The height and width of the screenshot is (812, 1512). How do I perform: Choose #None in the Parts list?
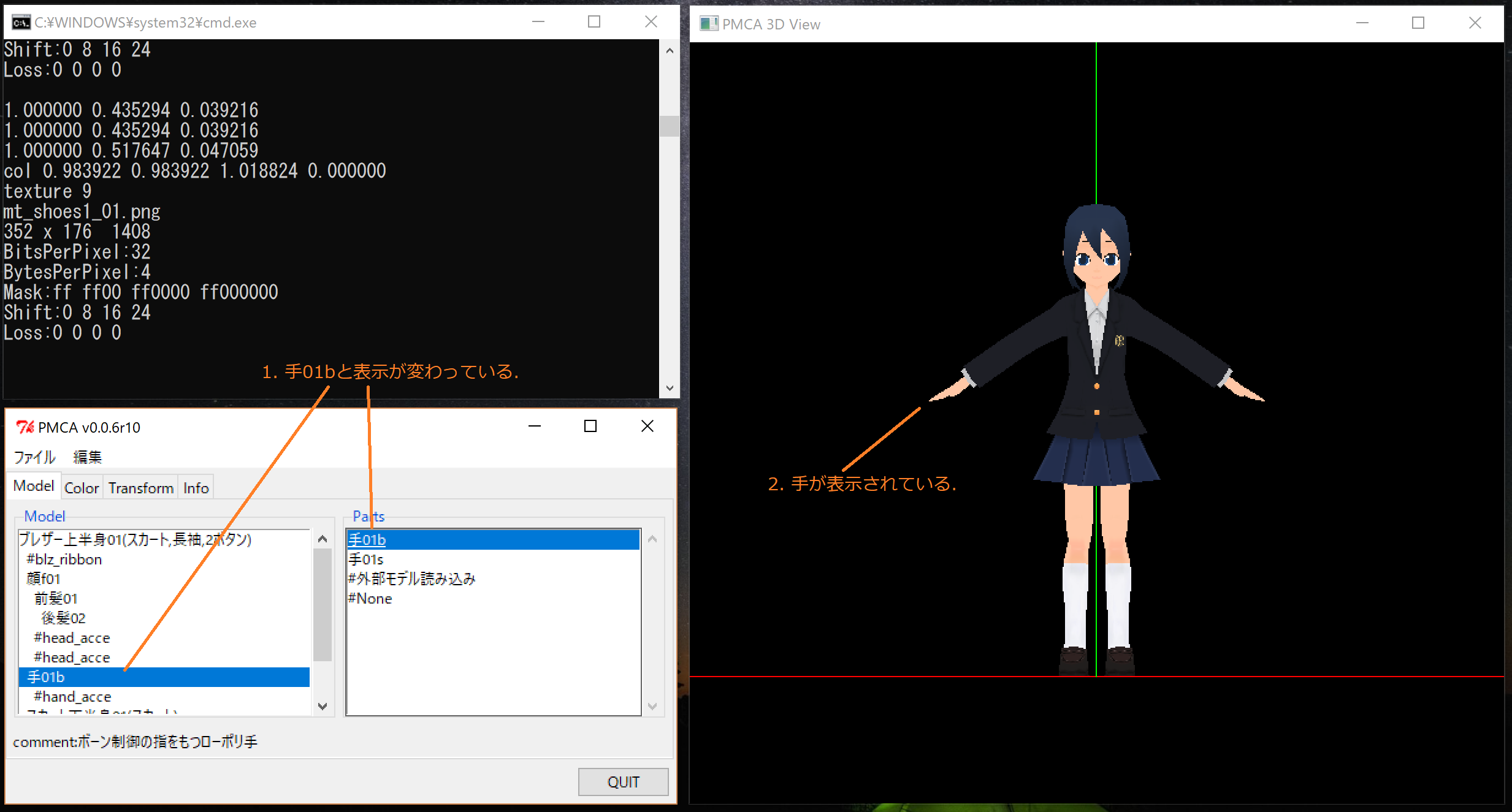[494, 599]
